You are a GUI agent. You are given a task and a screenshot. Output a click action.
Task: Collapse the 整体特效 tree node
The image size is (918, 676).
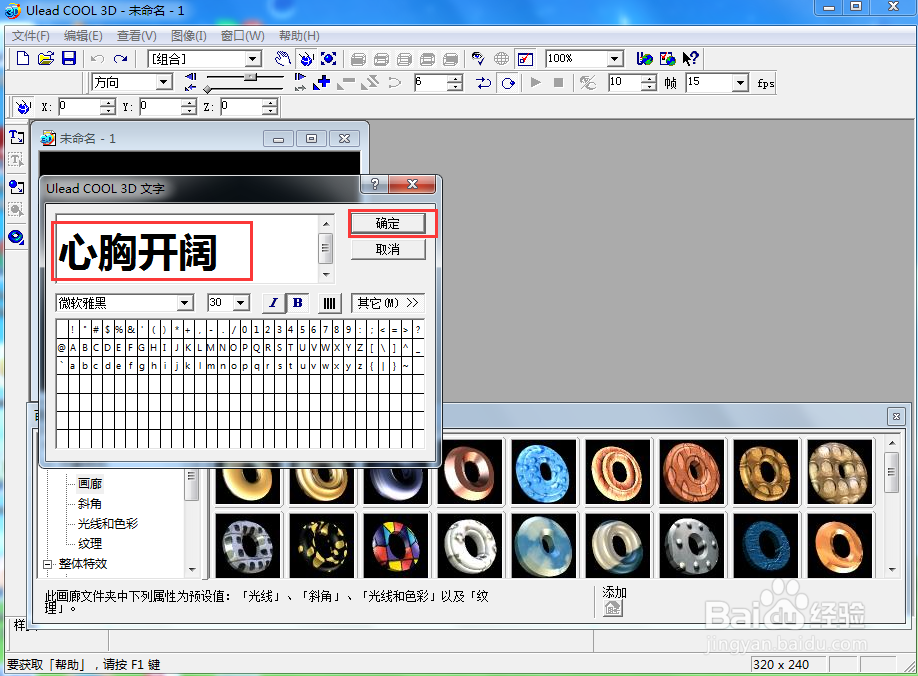pos(47,564)
